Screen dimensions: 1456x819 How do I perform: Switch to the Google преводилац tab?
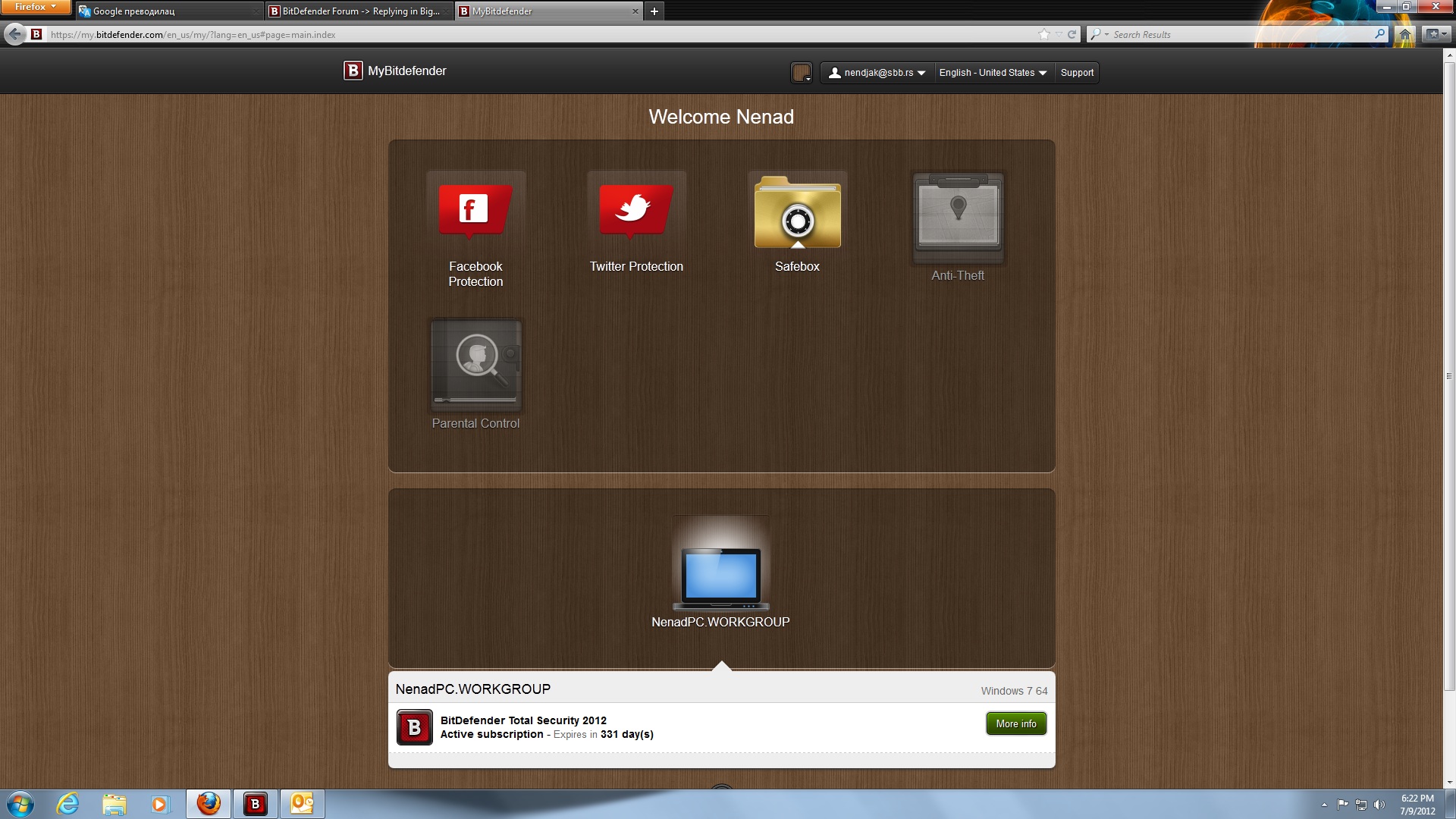[169, 11]
